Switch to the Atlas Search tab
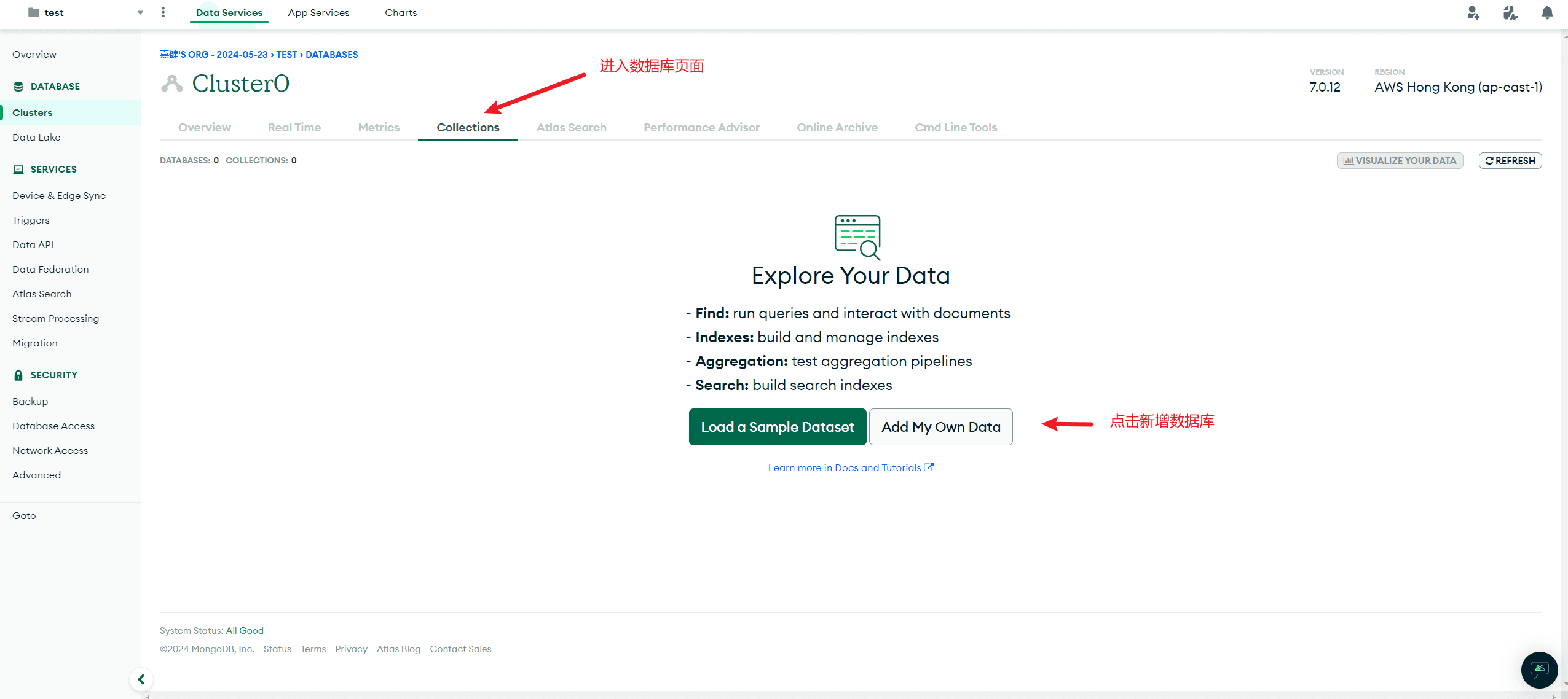 point(571,128)
